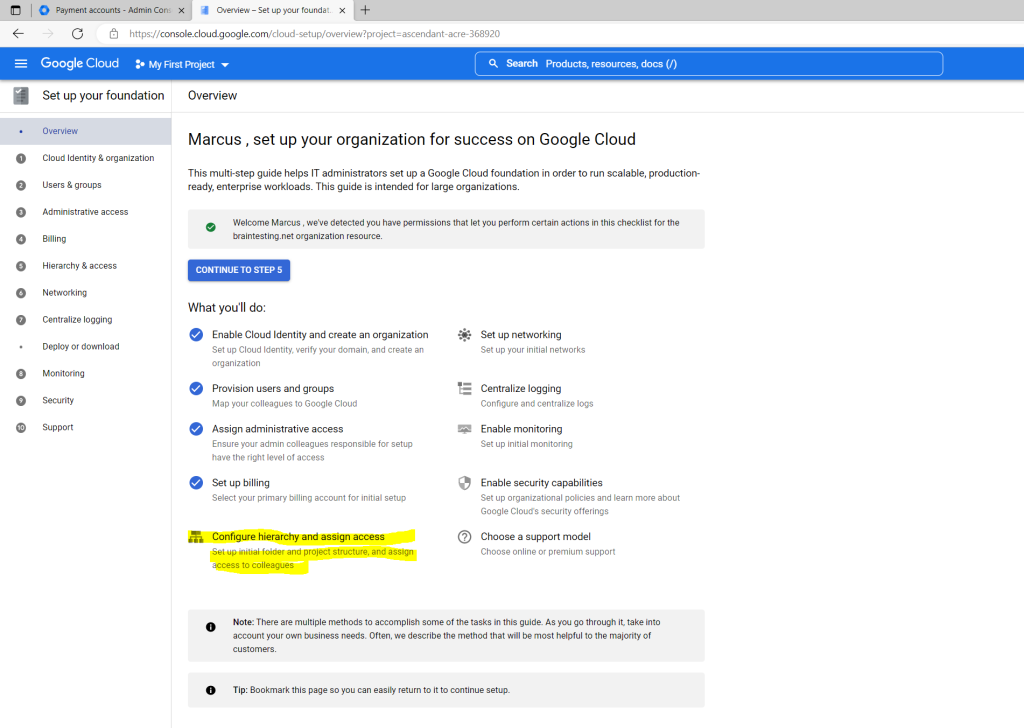
Task: Click the 'Map your colleagues to Google Cloud' description
Action: (x=285, y=404)
